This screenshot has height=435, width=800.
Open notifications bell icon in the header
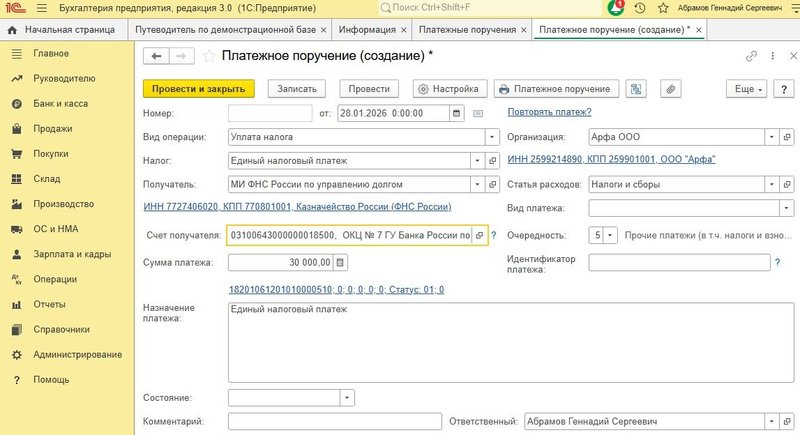pyautogui.click(x=616, y=8)
